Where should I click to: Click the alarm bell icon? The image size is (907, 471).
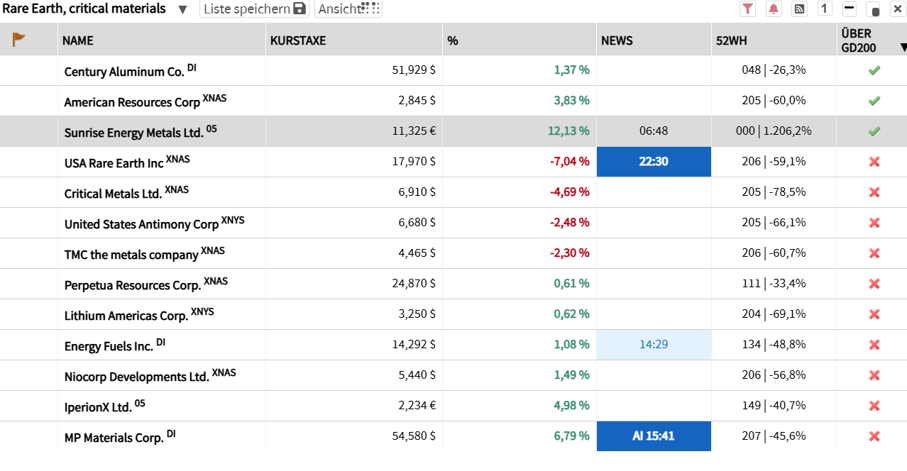click(773, 9)
